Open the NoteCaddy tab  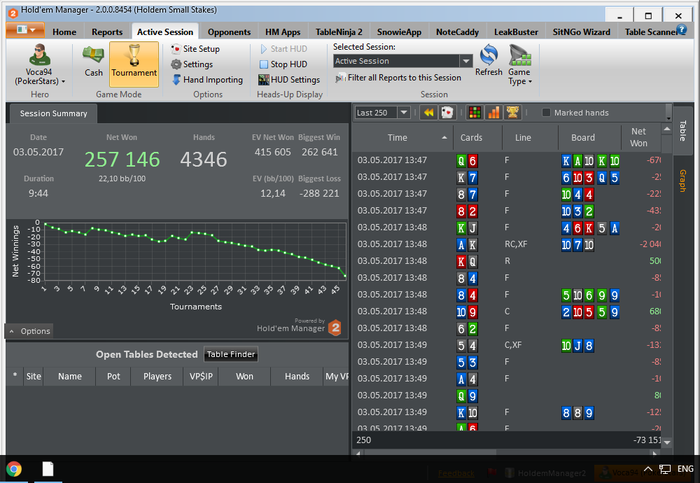[457, 32]
